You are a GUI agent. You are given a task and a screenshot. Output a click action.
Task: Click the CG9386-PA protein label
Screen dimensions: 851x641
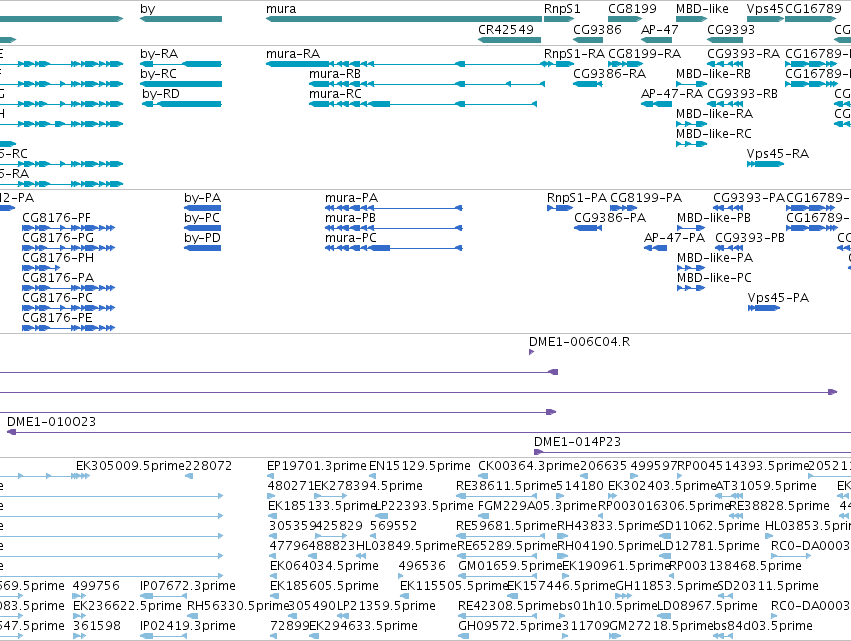pos(610,218)
